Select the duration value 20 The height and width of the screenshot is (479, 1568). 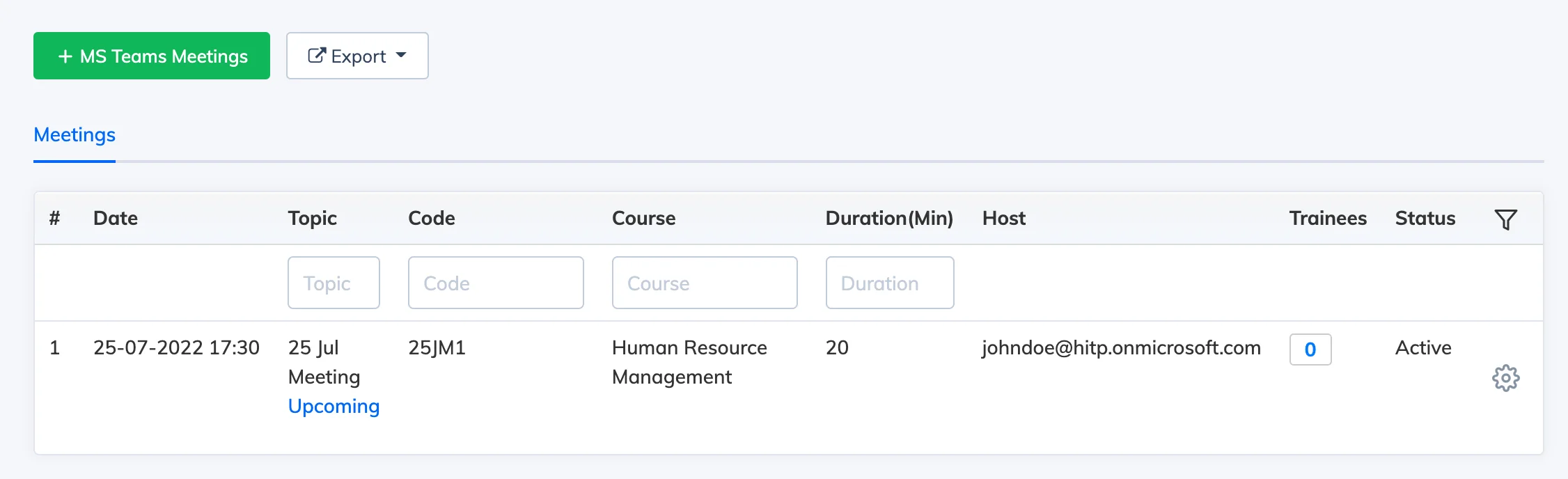point(837,347)
